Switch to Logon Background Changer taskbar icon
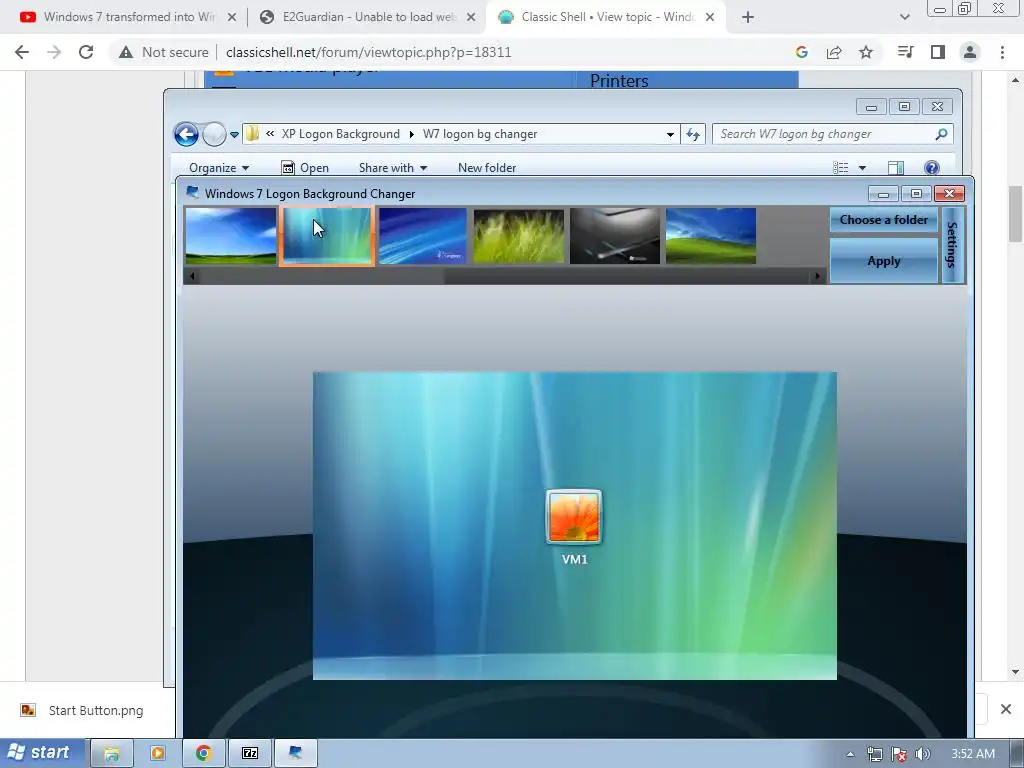The width and height of the screenshot is (1024, 768). (x=295, y=754)
